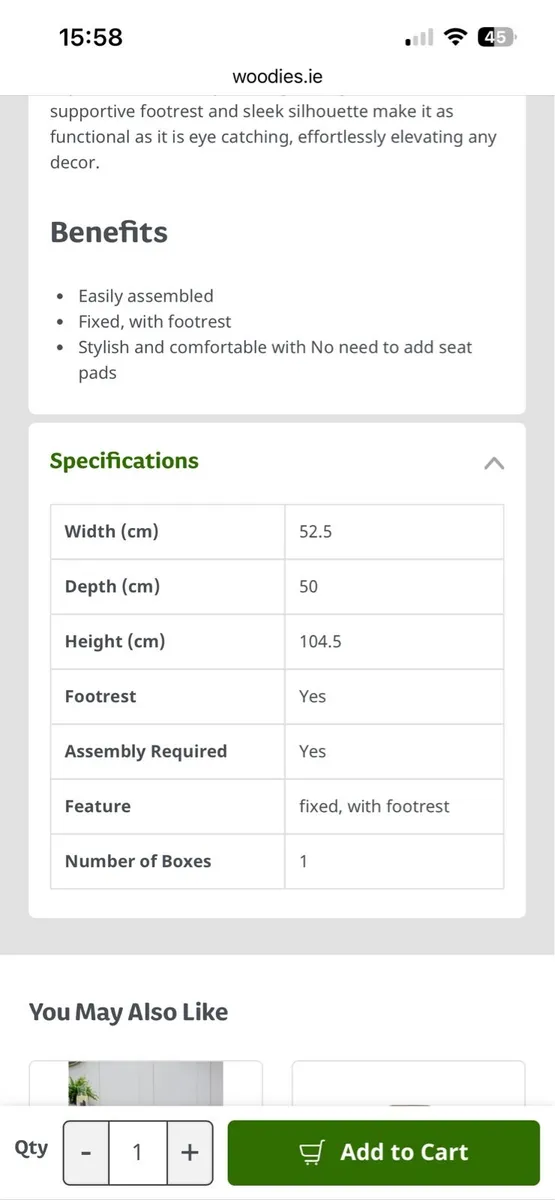Open the first You May Also Like product
Screen dimensions: 555x1200
click(x=146, y=1084)
